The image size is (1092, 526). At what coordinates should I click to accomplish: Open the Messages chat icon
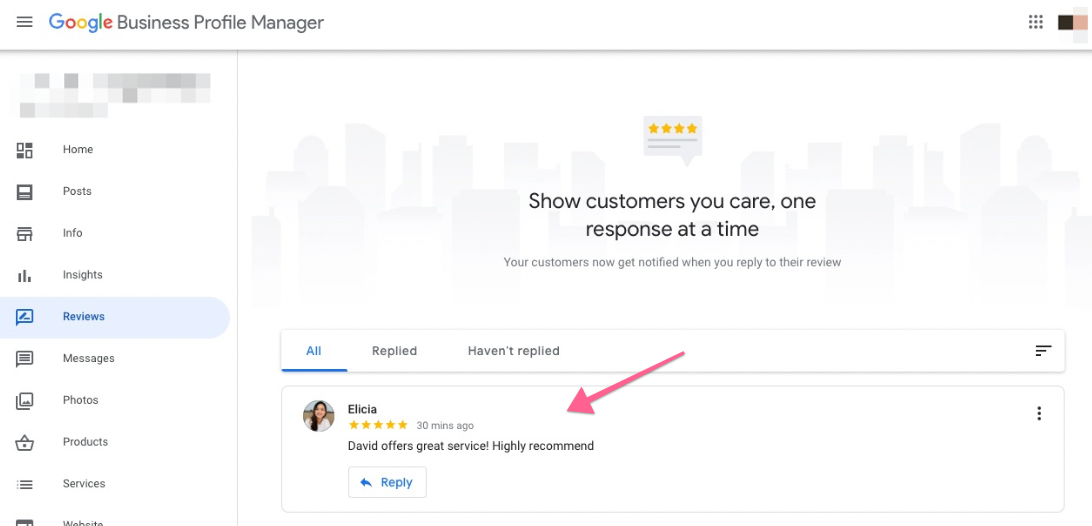[x=24, y=359]
